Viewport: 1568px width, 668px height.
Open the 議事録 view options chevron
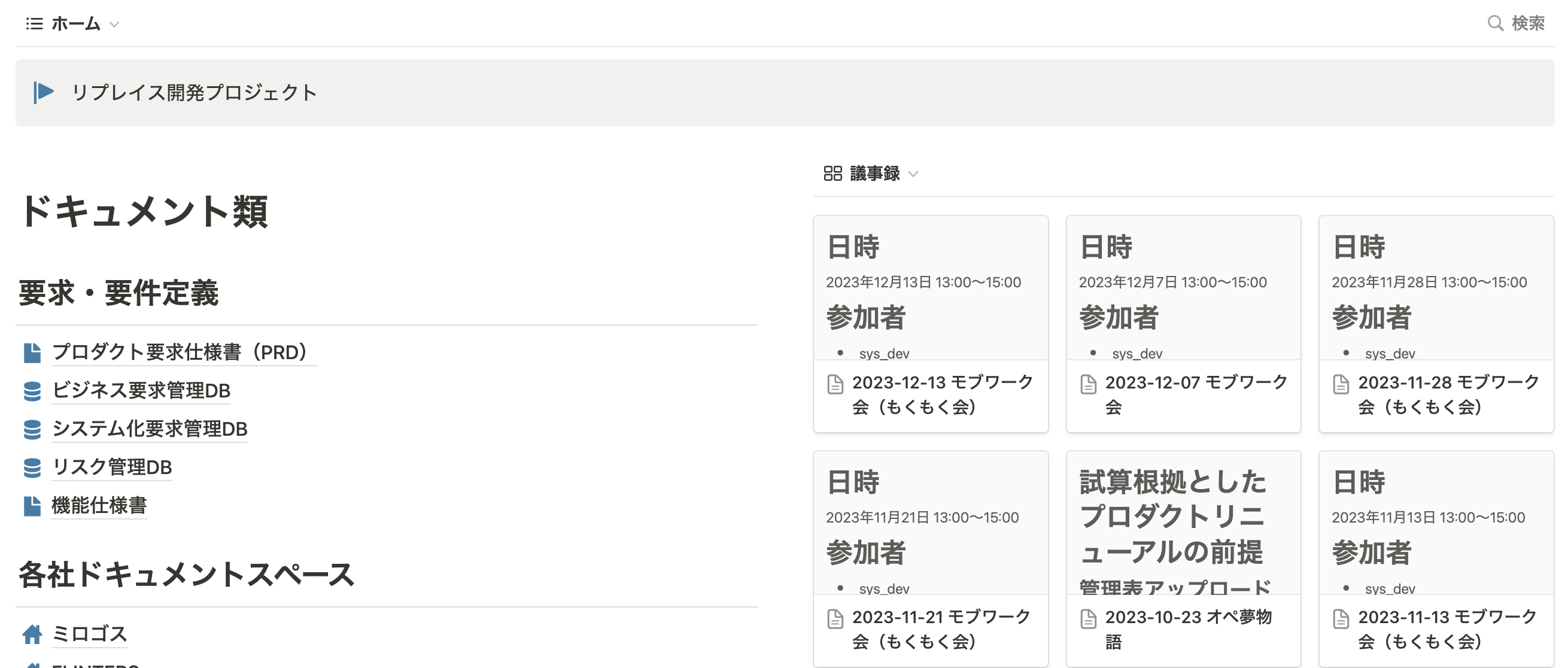click(914, 175)
